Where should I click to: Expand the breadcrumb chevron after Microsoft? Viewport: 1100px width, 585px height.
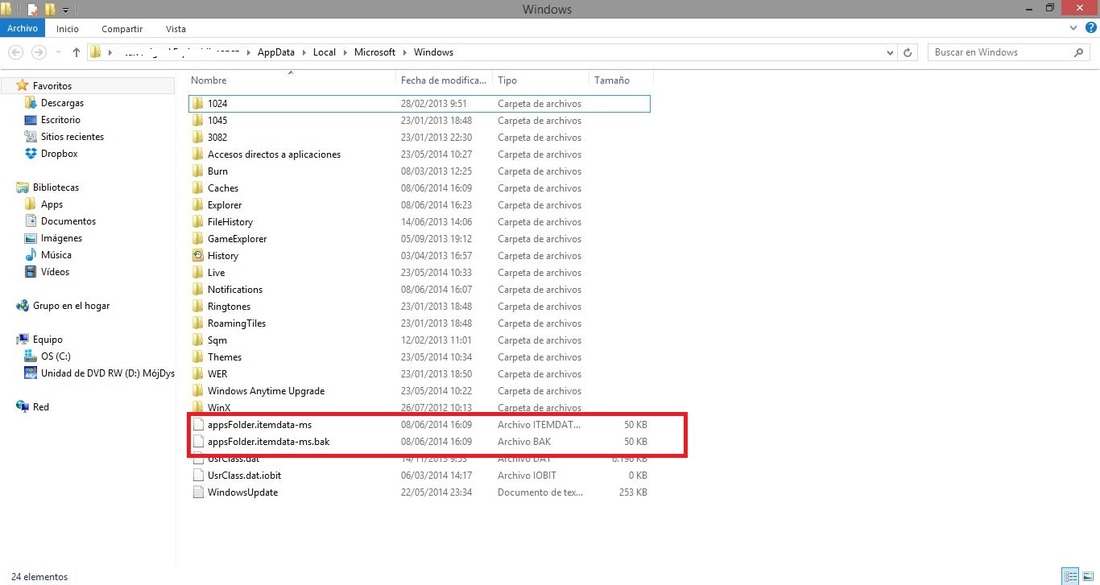point(405,53)
